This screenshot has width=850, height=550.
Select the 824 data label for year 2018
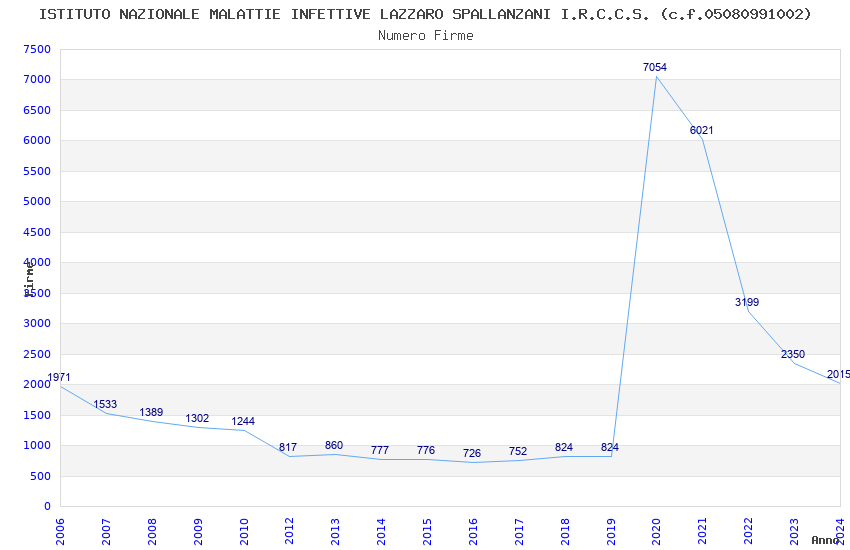[x=564, y=448]
